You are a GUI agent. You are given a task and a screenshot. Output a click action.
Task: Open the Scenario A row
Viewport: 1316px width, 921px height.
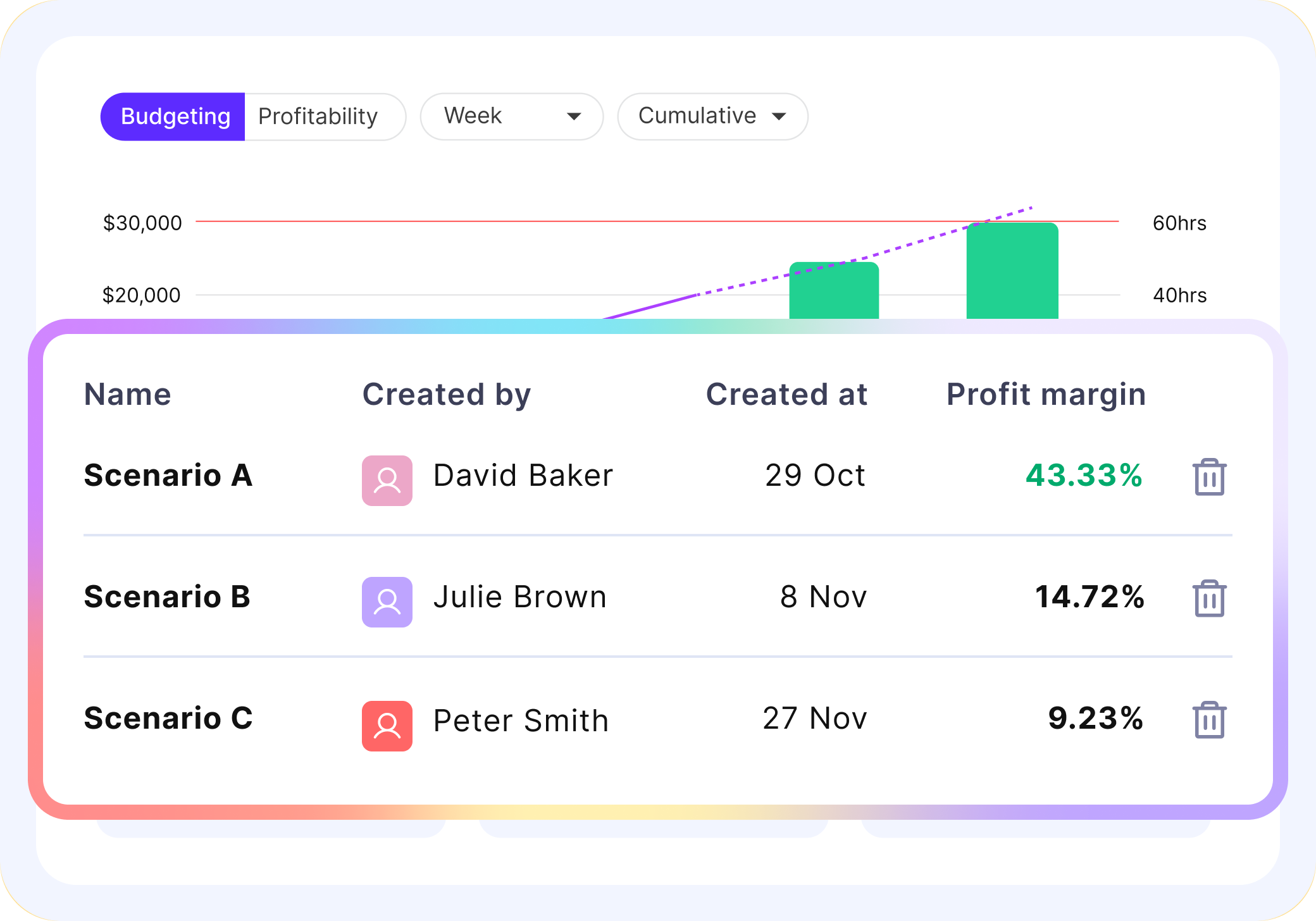(168, 476)
